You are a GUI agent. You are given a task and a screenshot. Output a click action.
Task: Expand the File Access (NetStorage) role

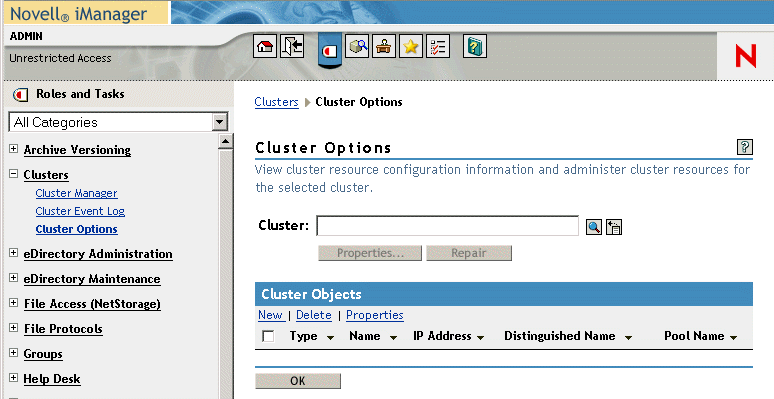[x=14, y=303]
